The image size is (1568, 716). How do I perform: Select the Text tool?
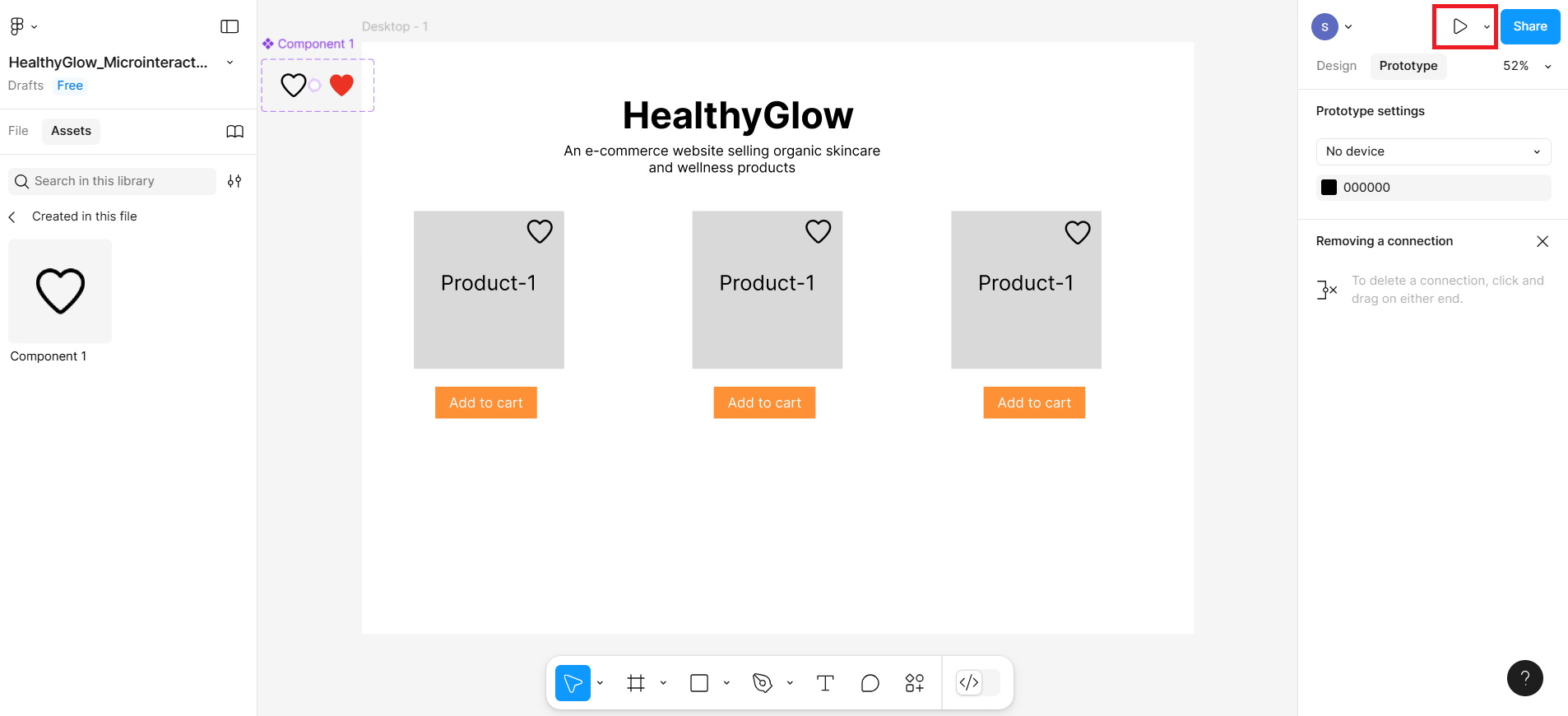tap(825, 683)
